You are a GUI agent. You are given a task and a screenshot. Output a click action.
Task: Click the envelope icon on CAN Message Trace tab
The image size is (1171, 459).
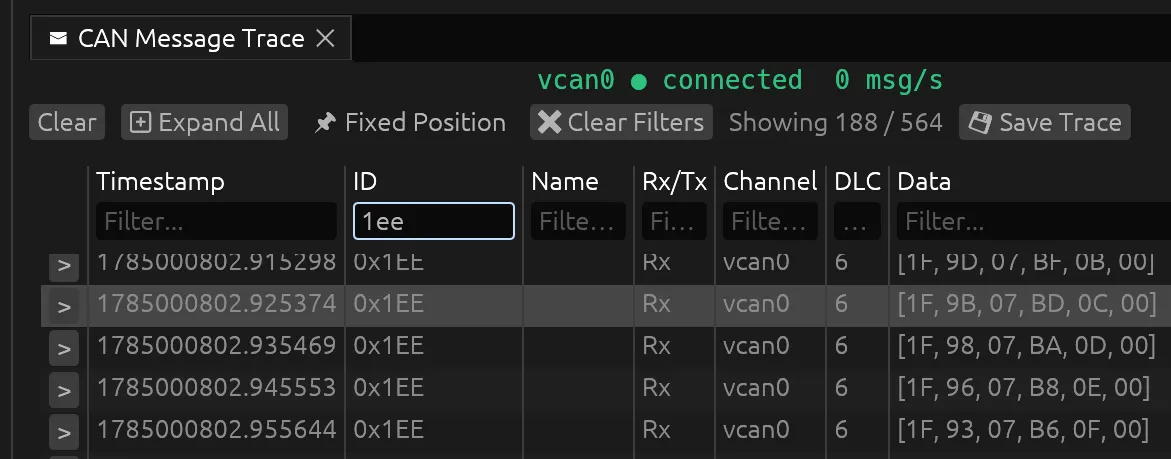point(58,38)
